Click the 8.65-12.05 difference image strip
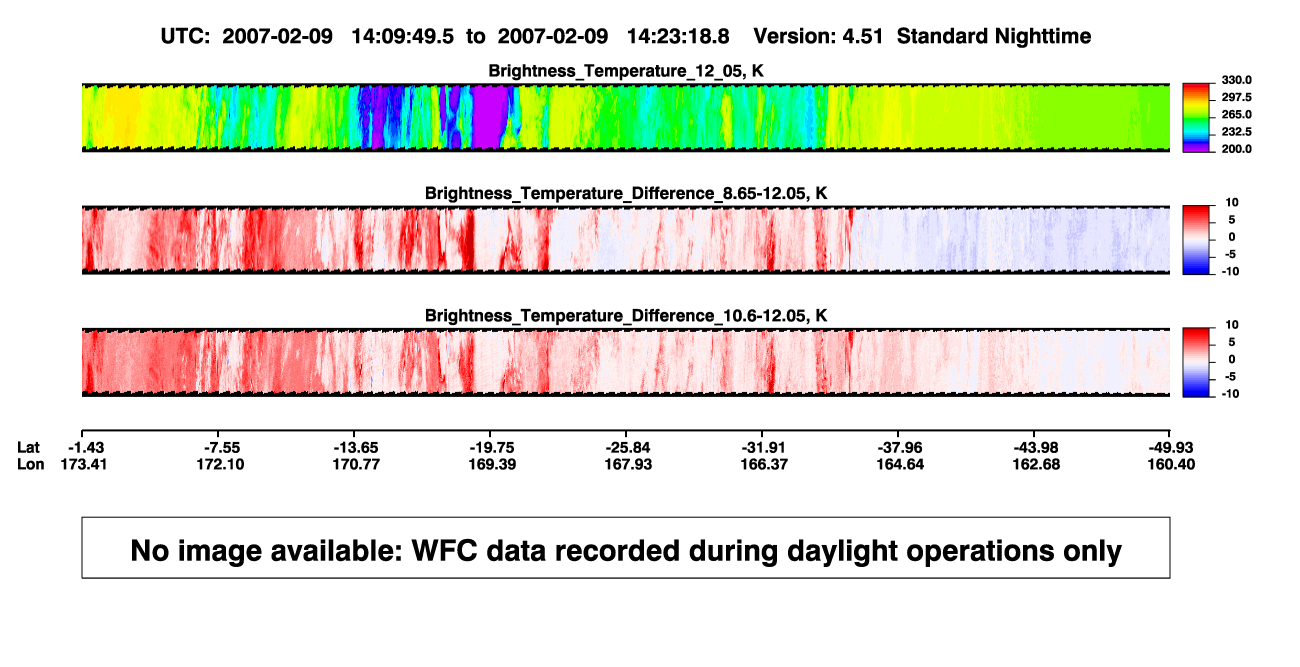The image size is (1300, 667). [626, 240]
